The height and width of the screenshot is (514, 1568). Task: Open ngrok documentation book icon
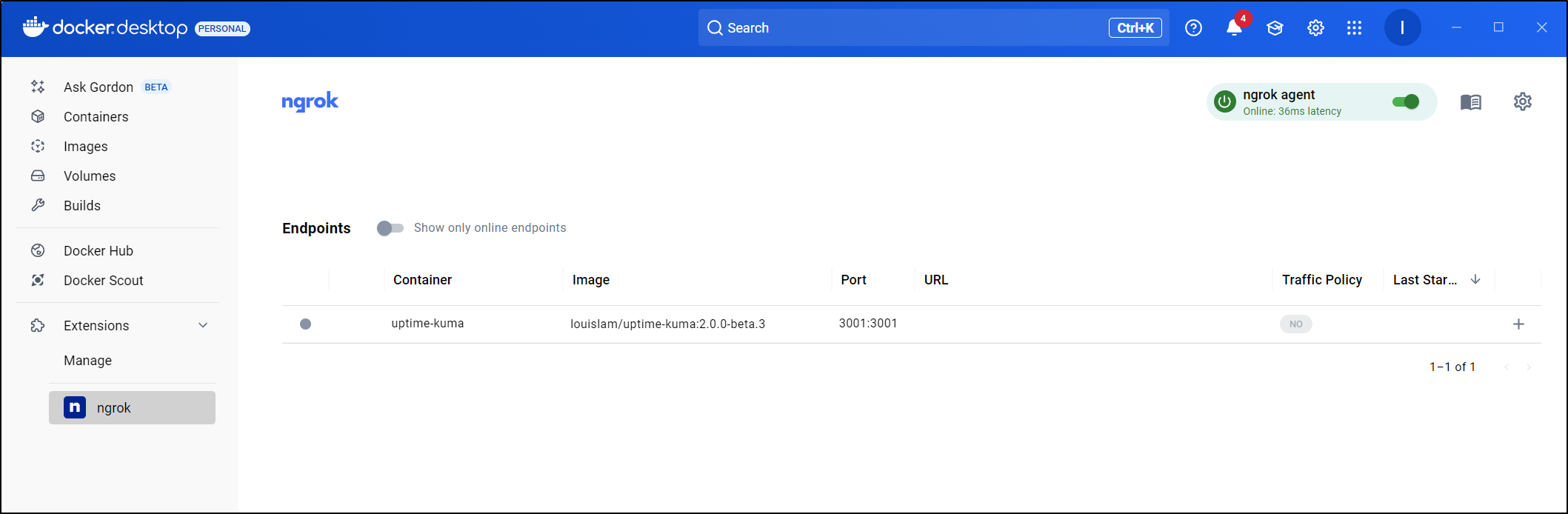1470,102
